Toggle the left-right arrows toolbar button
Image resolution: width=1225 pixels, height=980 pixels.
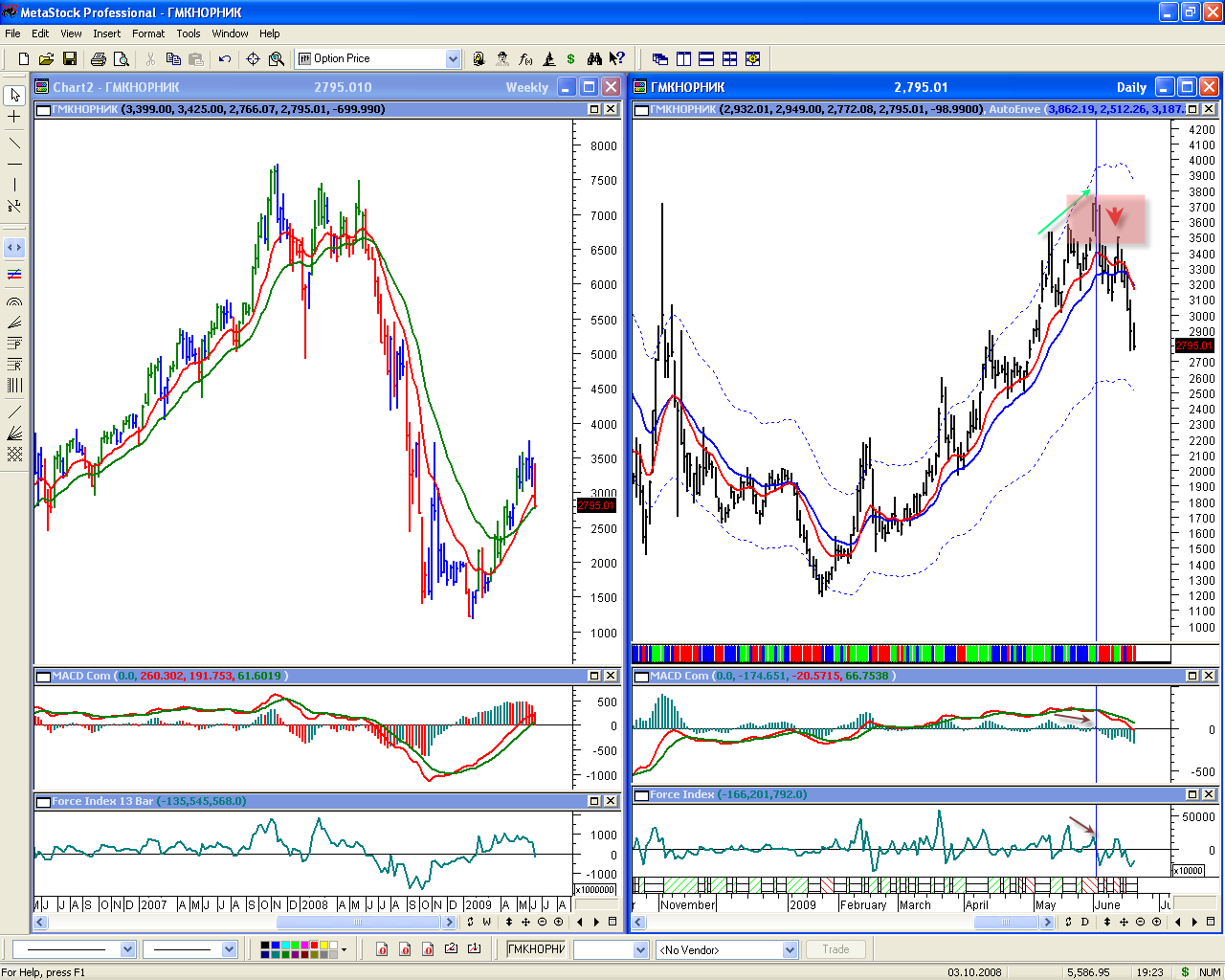[14, 247]
